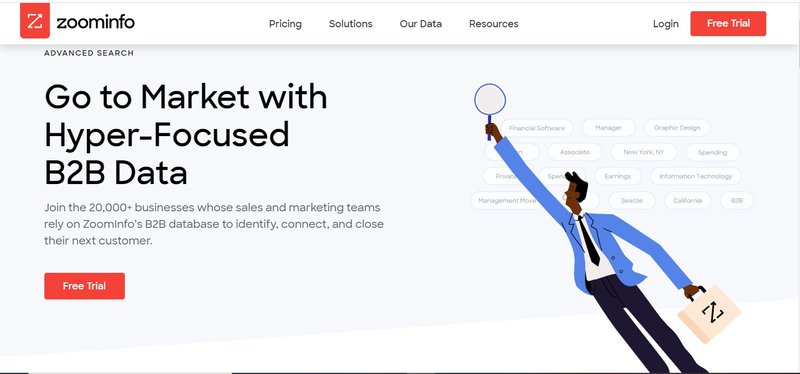Image resolution: width=800 pixels, height=374 pixels.
Task: Select the Financial Software tag
Action: 537,128
